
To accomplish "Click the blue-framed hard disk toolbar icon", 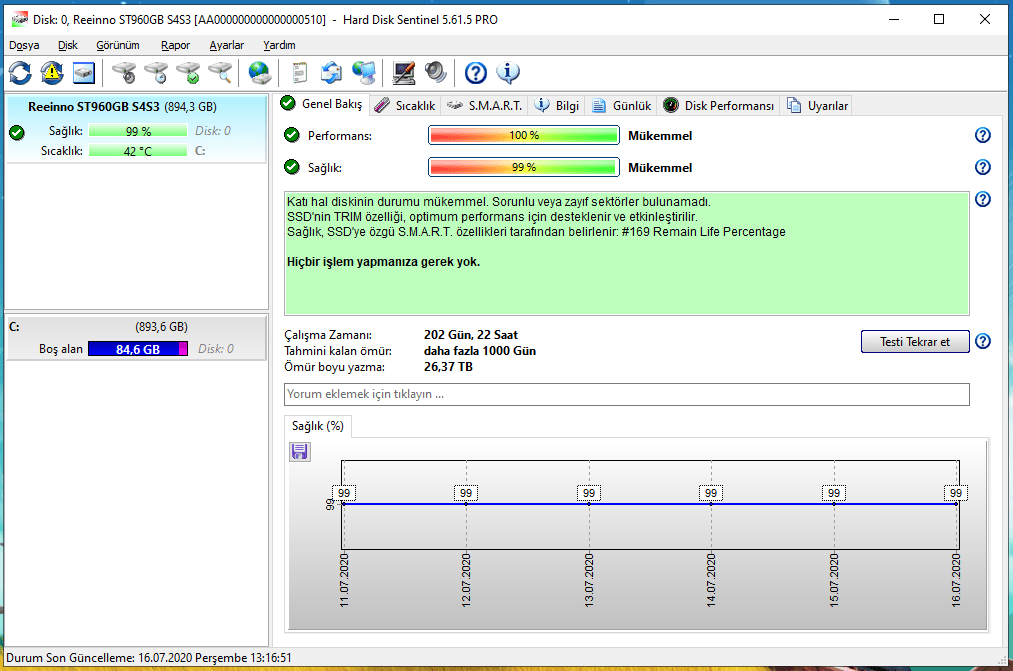I will coord(84,73).
